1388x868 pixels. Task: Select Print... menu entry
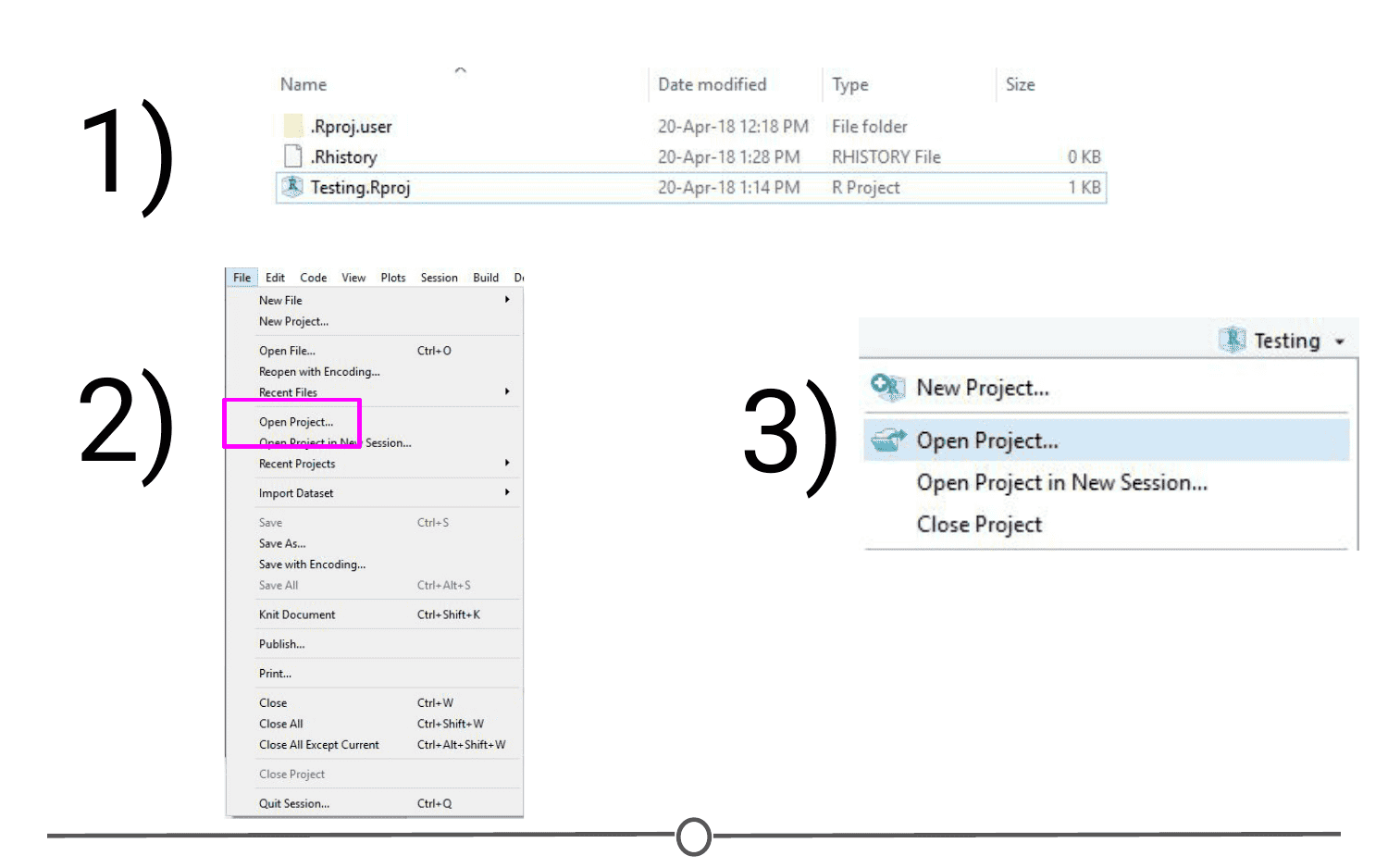(275, 674)
